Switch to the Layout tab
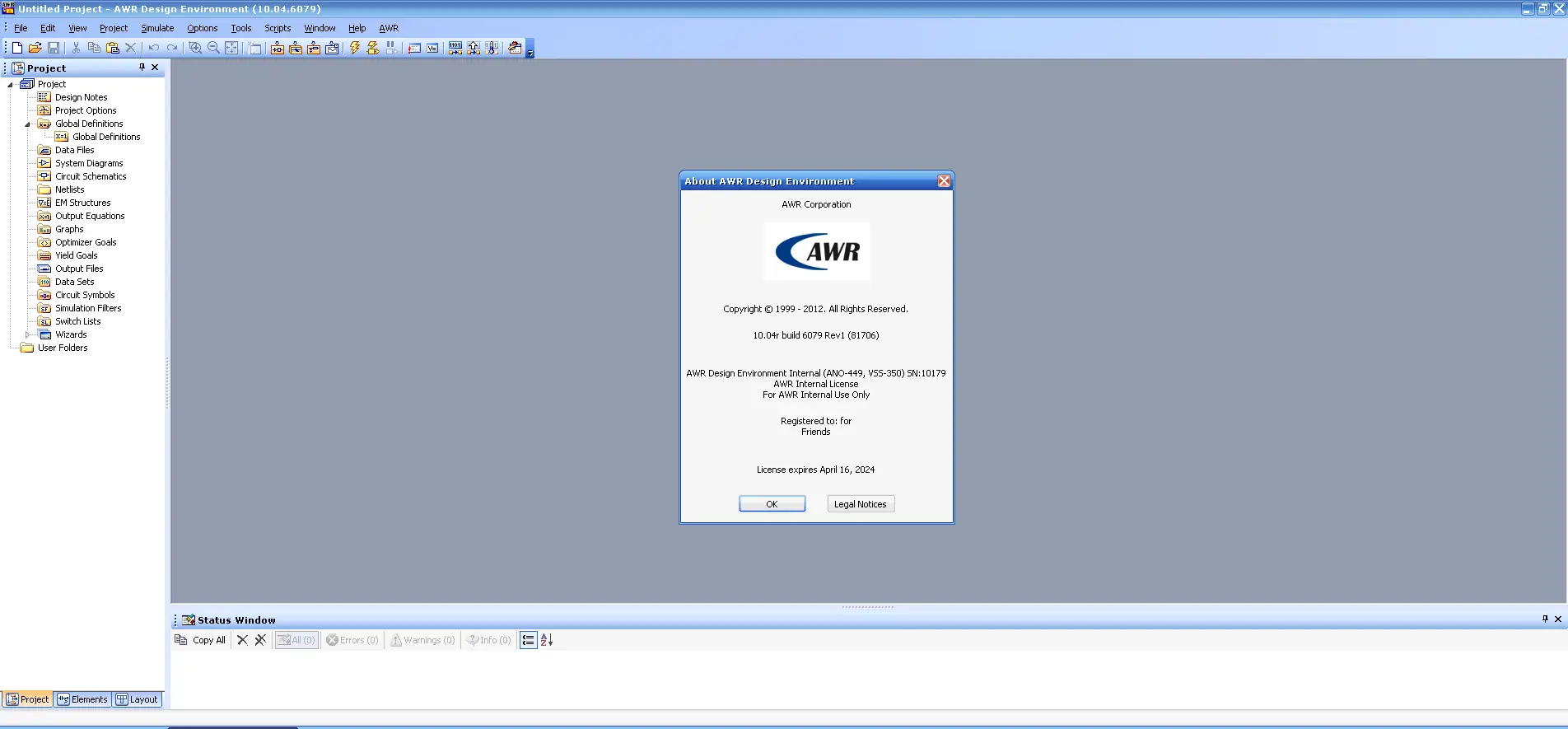 pos(137,699)
